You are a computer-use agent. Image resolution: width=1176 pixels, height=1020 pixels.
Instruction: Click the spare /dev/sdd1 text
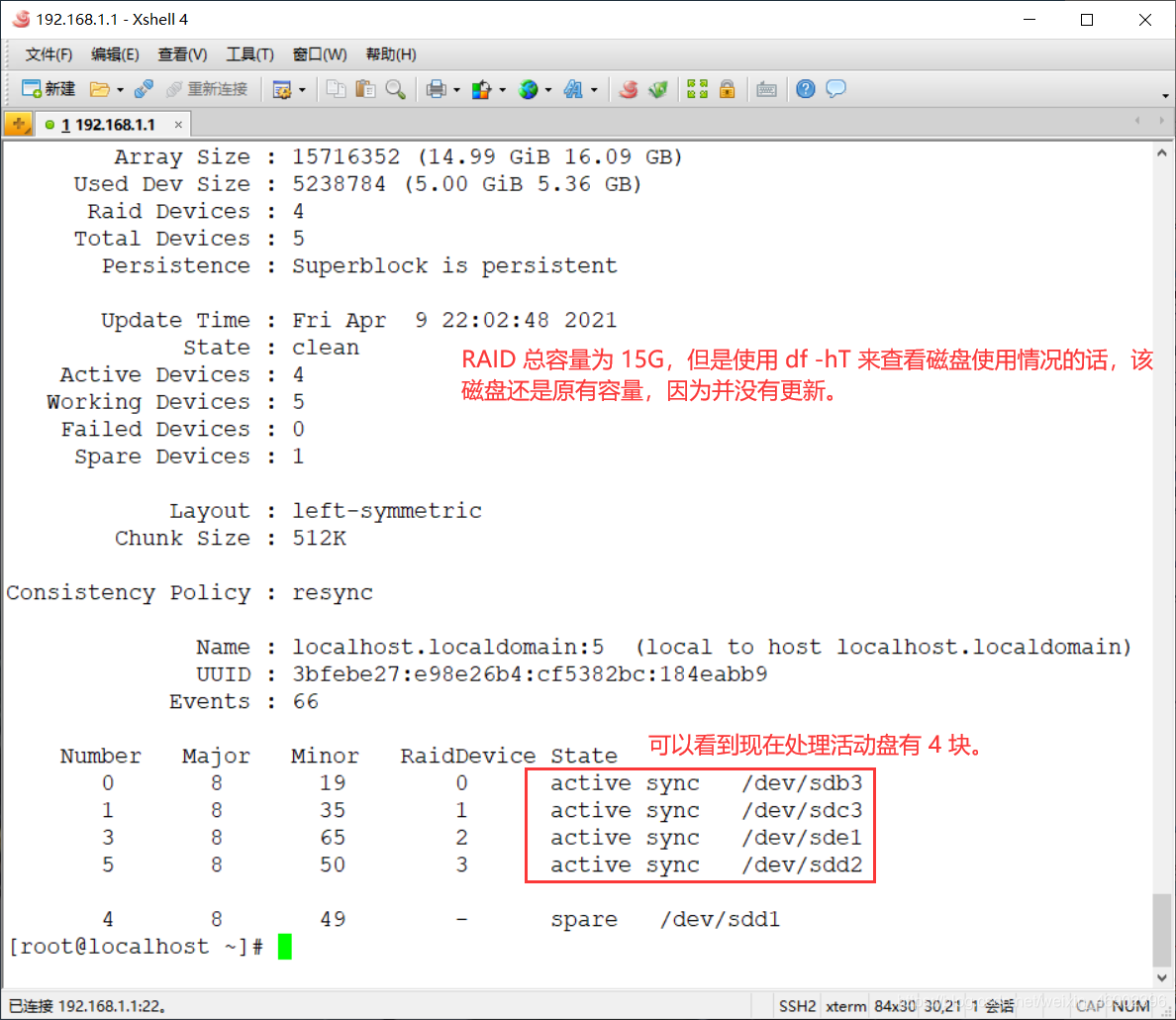(665, 919)
